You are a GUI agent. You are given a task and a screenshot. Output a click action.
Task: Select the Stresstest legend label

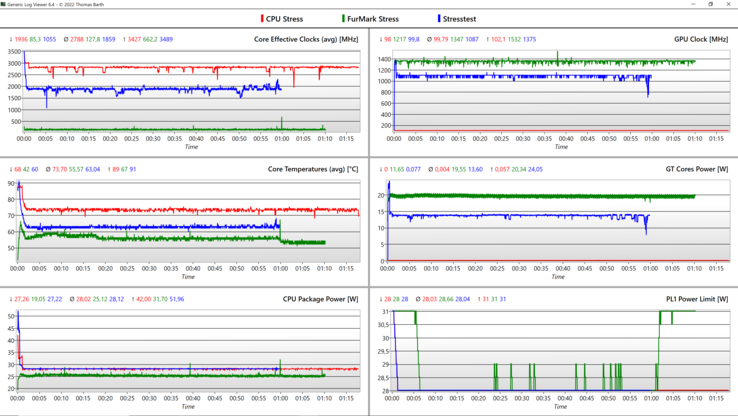coord(460,19)
